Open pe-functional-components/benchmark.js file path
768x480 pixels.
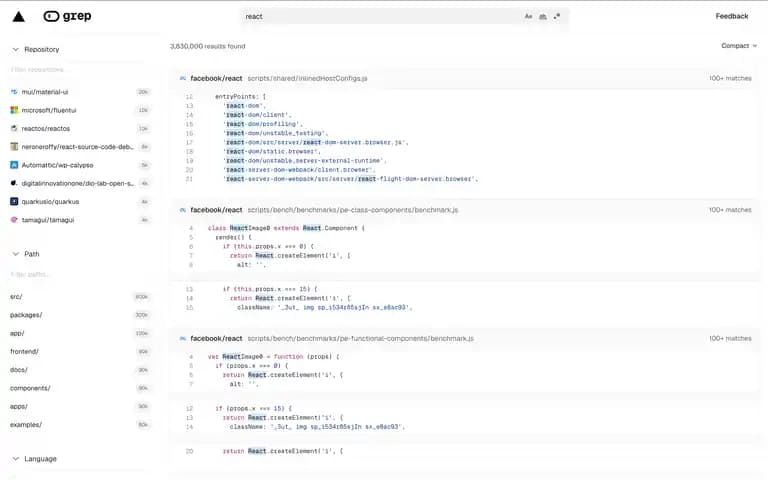[360, 338]
